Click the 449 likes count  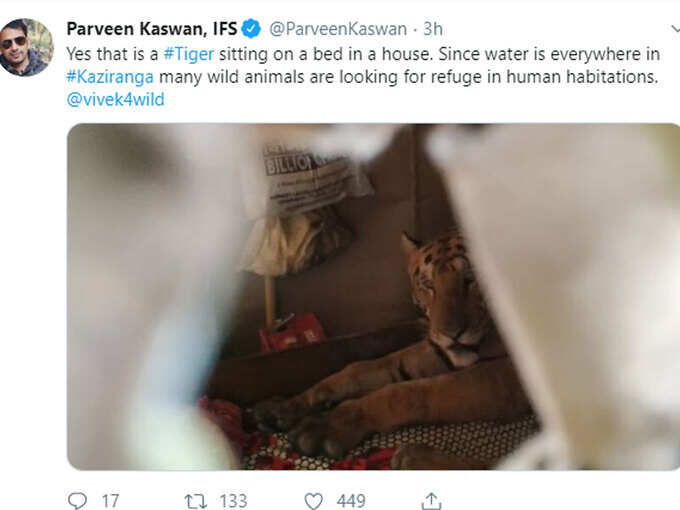pos(351,501)
